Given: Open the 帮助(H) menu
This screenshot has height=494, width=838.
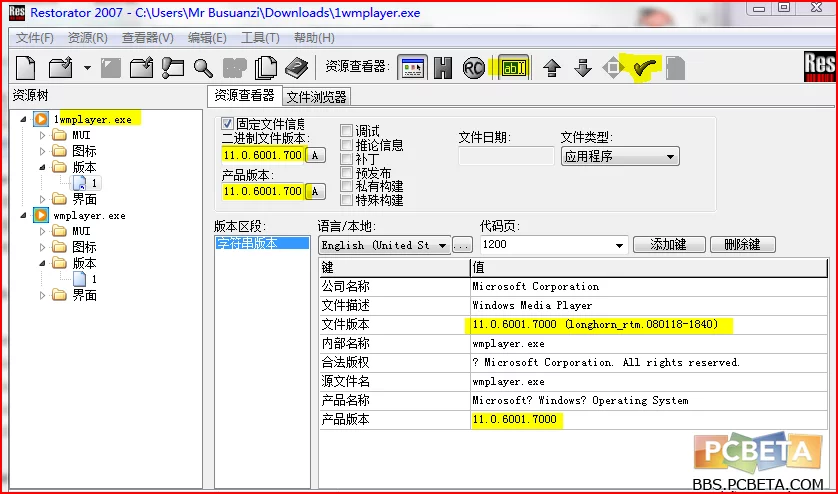Looking at the screenshot, I should [314, 38].
